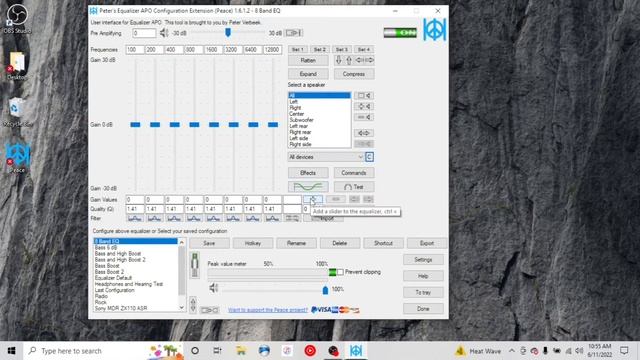The height and width of the screenshot is (360, 640).
Task: Follow the support the Peace project link
Action: (x=268, y=310)
